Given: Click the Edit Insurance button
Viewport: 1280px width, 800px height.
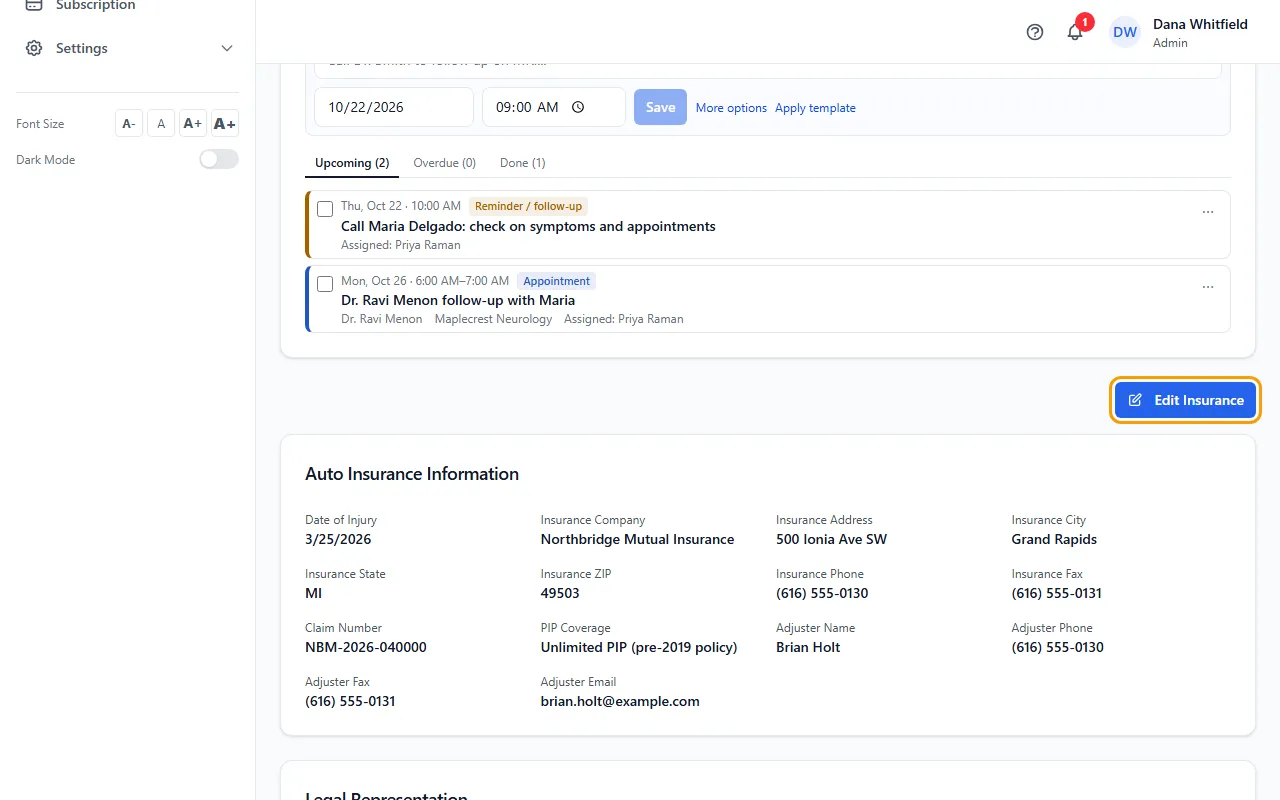Looking at the screenshot, I should [x=1185, y=400].
